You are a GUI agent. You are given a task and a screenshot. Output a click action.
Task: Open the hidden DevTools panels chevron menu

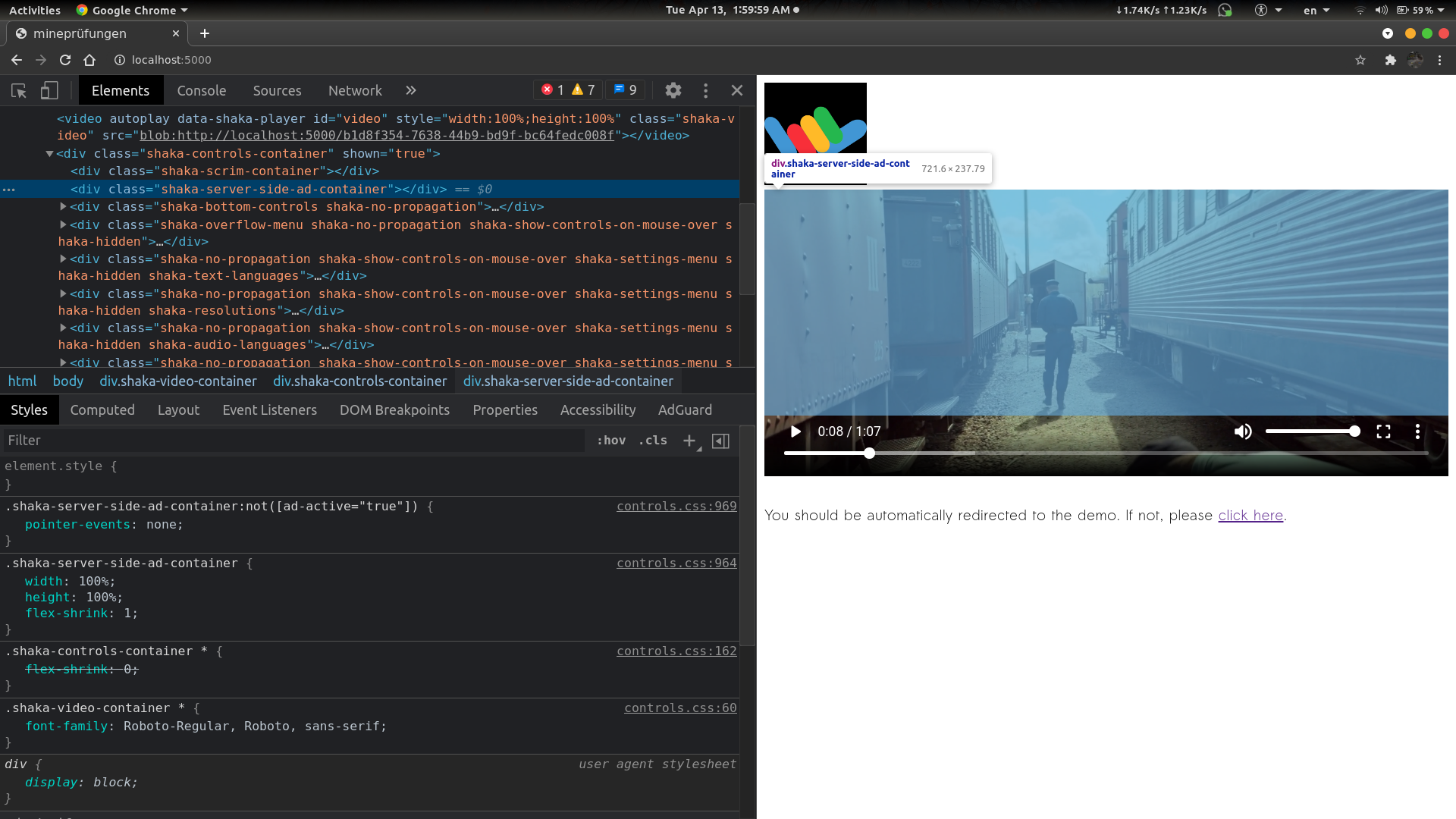pyautogui.click(x=410, y=90)
